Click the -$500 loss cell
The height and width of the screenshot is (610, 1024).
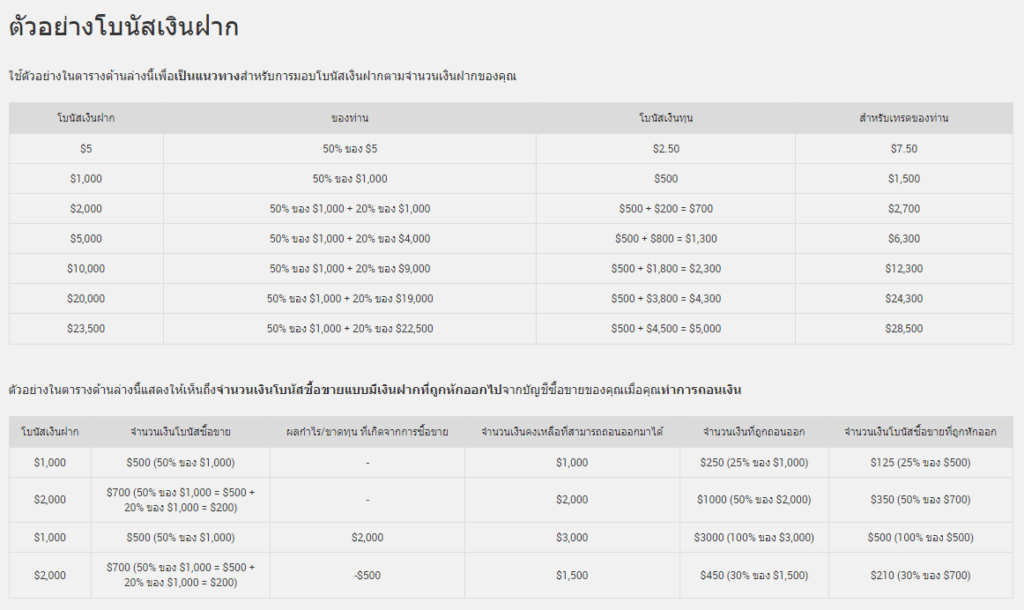(367, 576)
